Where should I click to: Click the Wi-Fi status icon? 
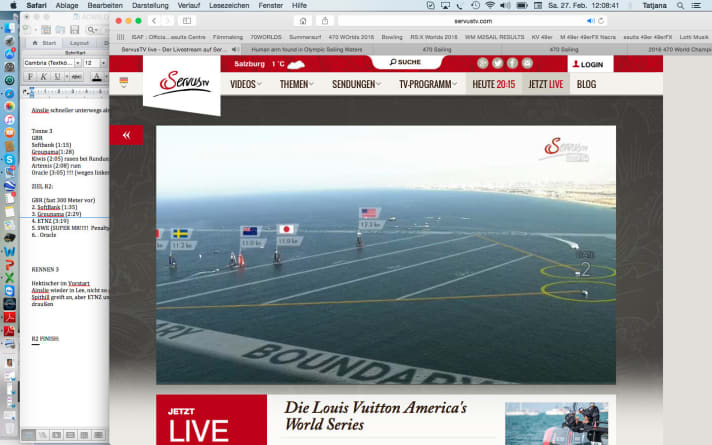[x=490, y=5]
